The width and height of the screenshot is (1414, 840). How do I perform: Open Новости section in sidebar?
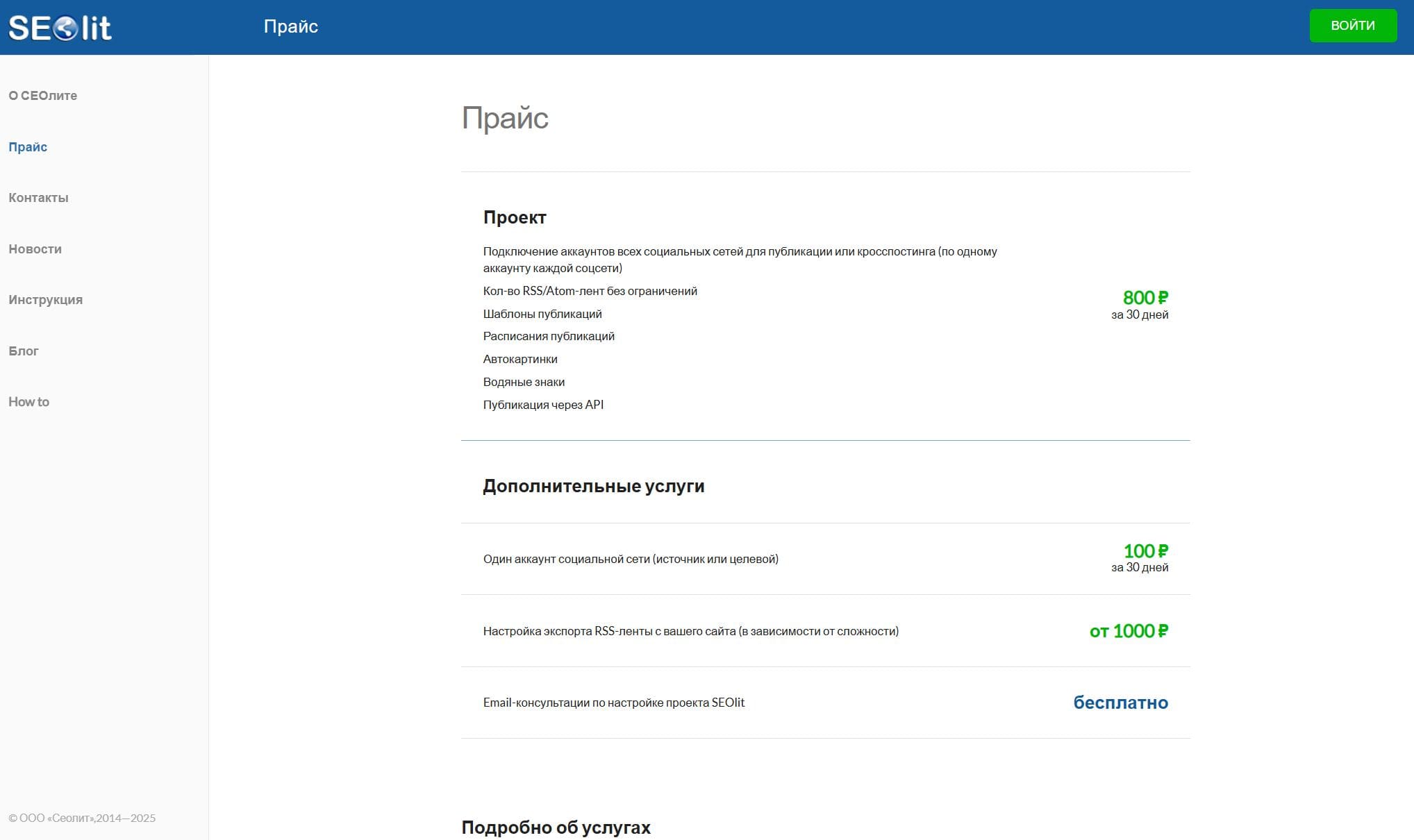click(x=35, y=249)
